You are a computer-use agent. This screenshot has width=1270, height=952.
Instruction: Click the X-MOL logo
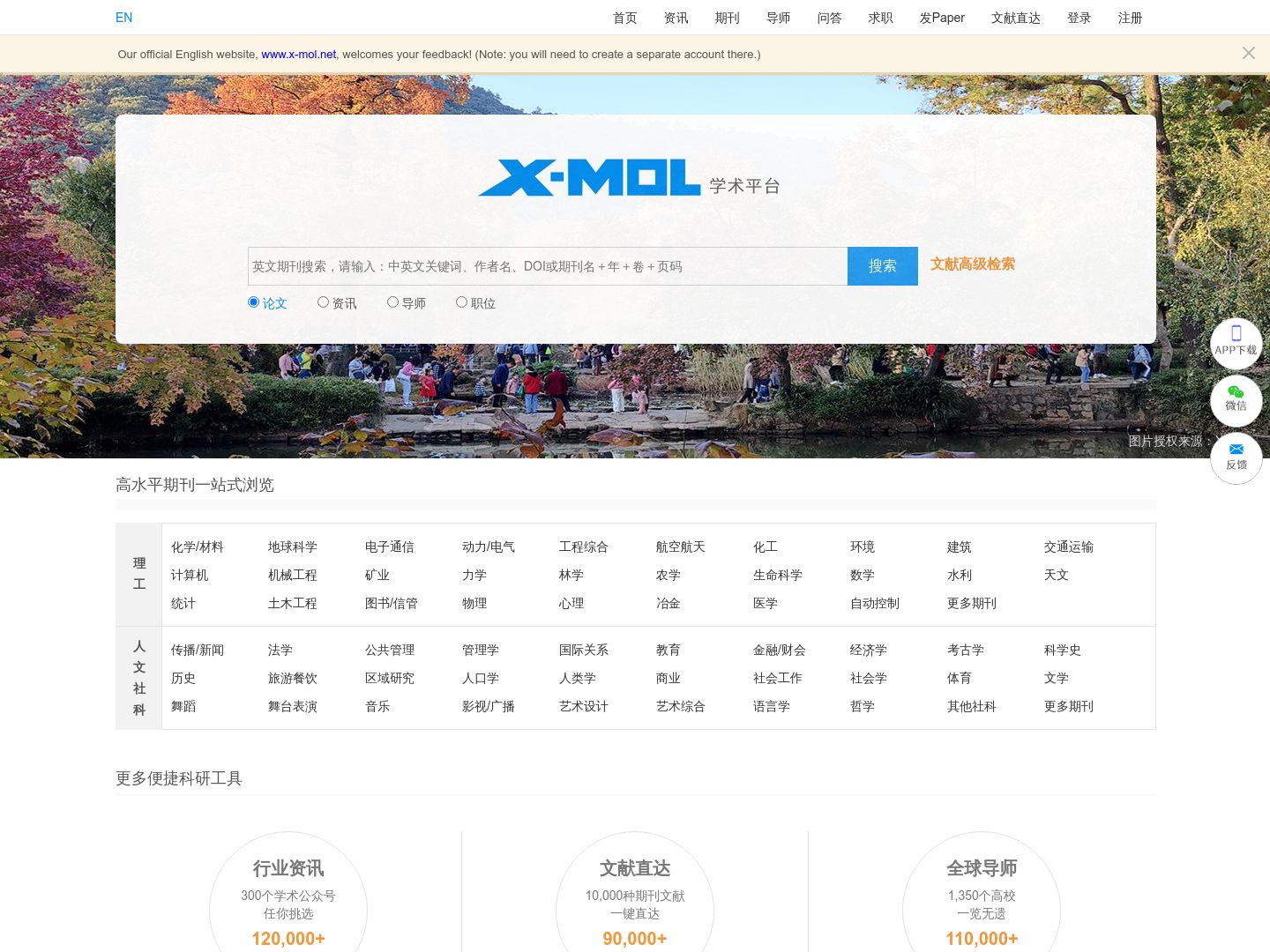click(x=630, y=178)
